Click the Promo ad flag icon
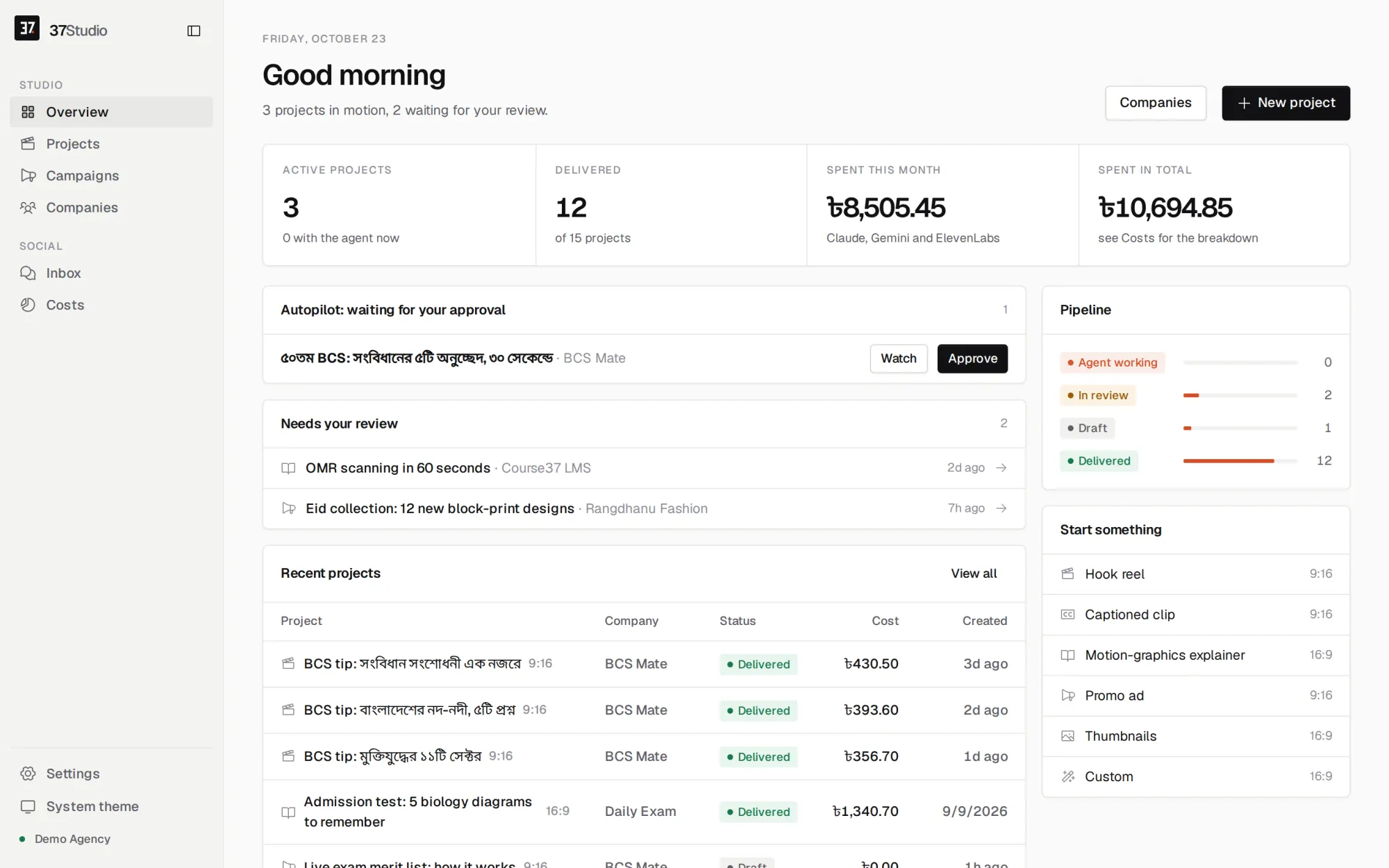Image resolution: width=1389 pixels, height=868 pixels. (1068, 695)
